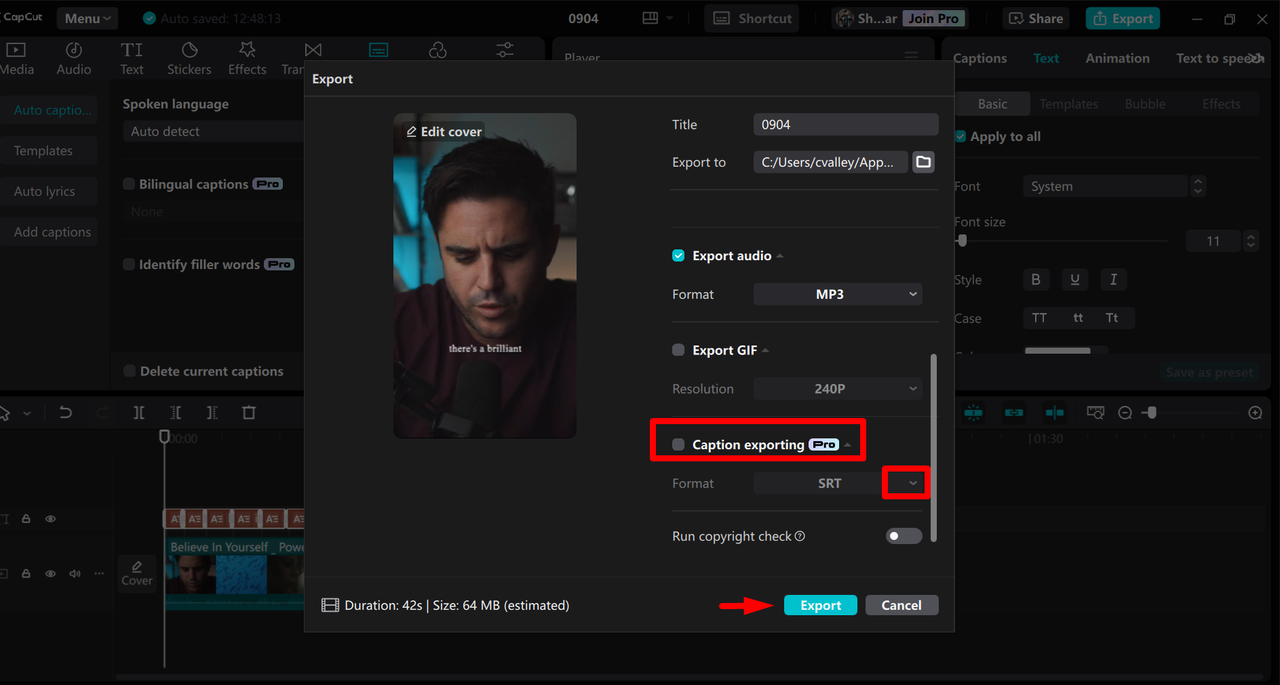1280x685 pixels.
Task: Click the timeline zoom-in magnifier
Action: click(x=1255, y=413)
